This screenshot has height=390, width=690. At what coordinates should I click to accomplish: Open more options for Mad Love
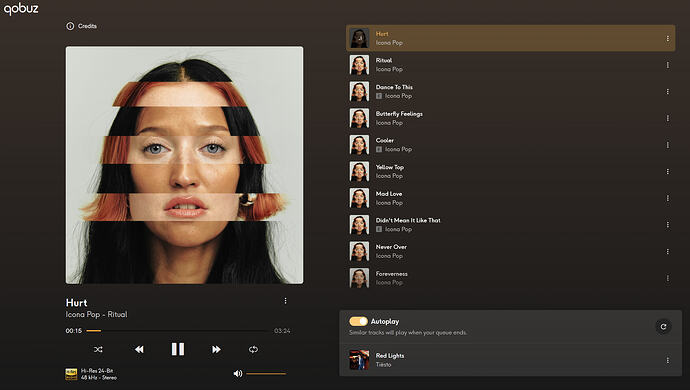(x=668, y=198)
